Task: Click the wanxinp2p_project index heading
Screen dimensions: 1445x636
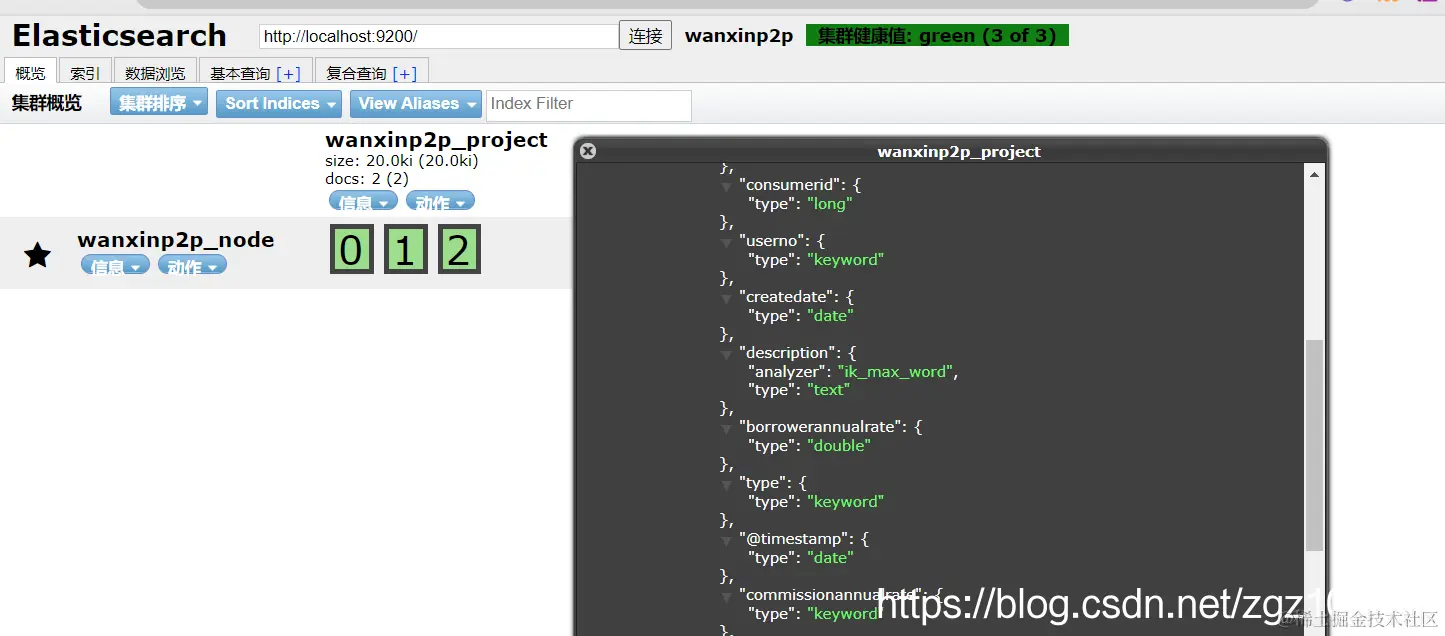Action: point(436,139)
